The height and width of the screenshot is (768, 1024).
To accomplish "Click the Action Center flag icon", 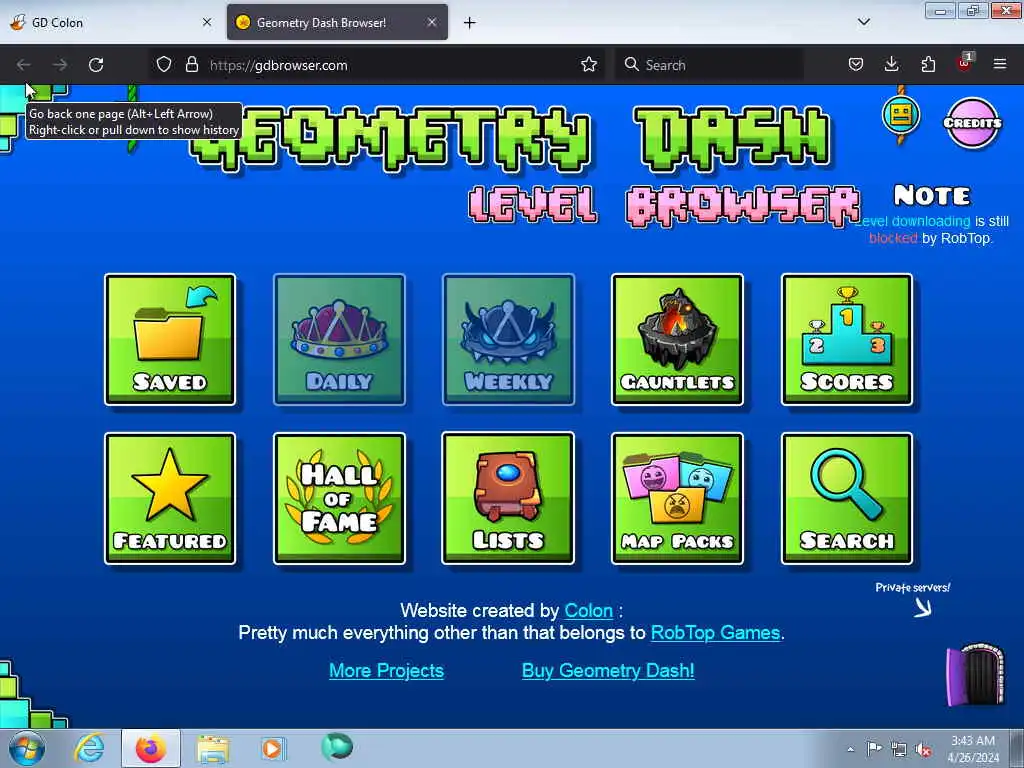I will 874,748.
